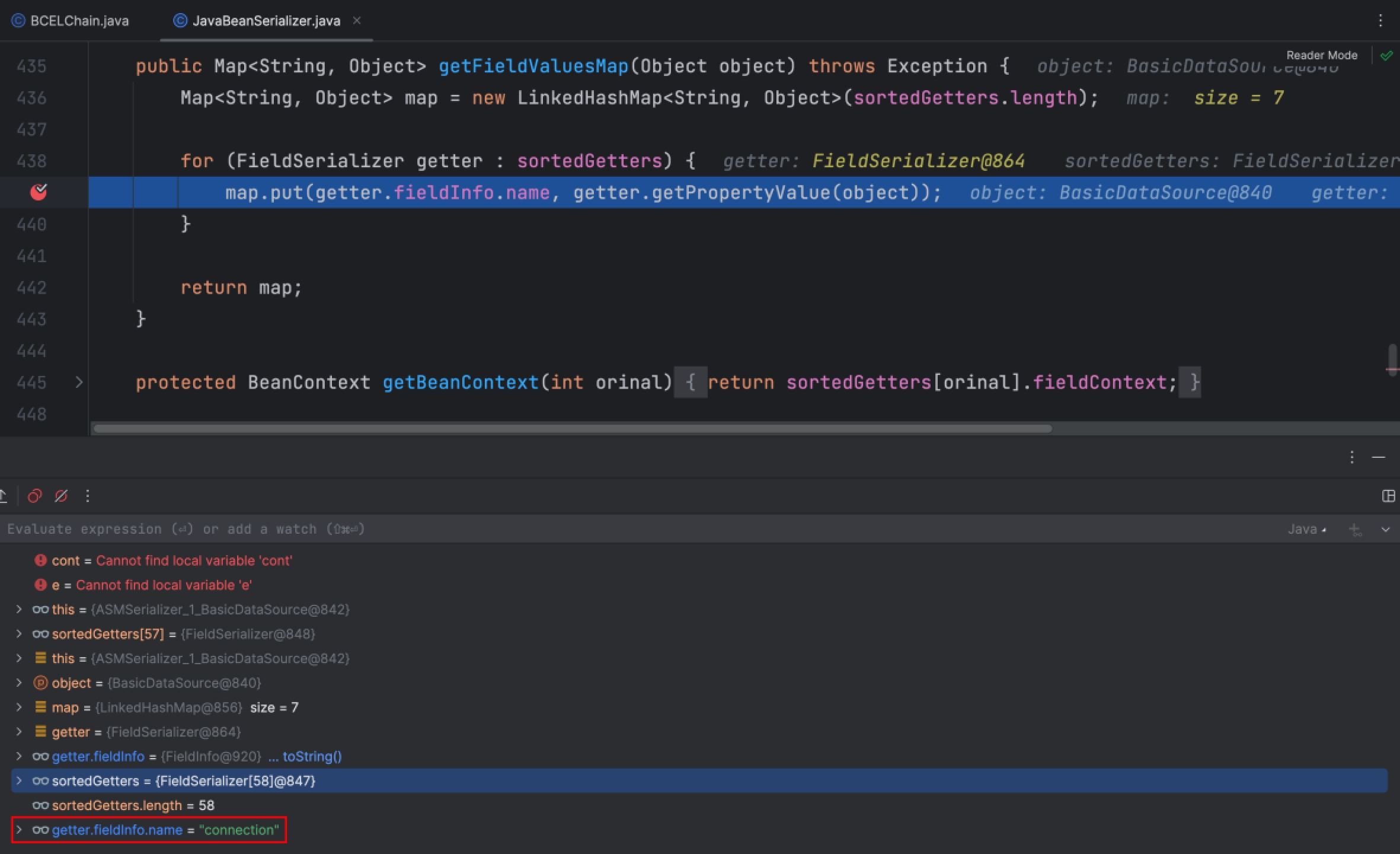The width and height of the screenshot is (1400, 854).
Task: Minimize the debug tool window
Action: click(x=1379, y=457)
